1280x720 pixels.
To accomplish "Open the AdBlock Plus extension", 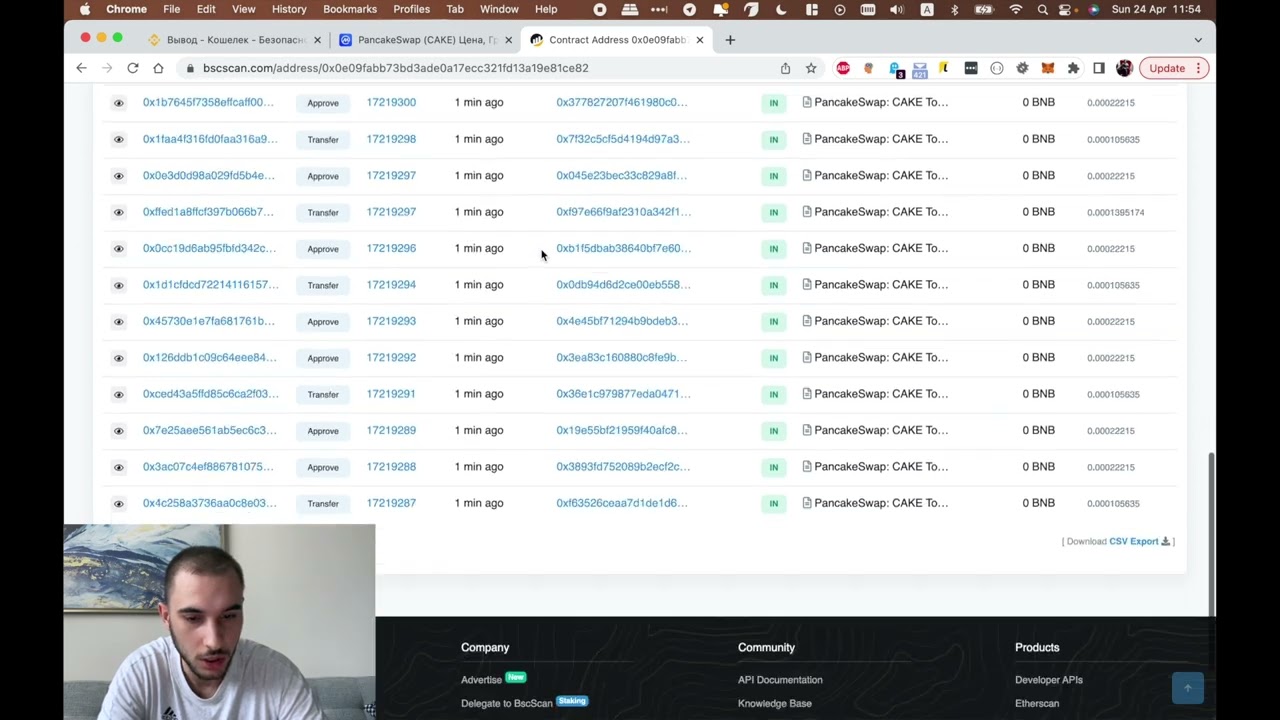I will tap(843, 68).
